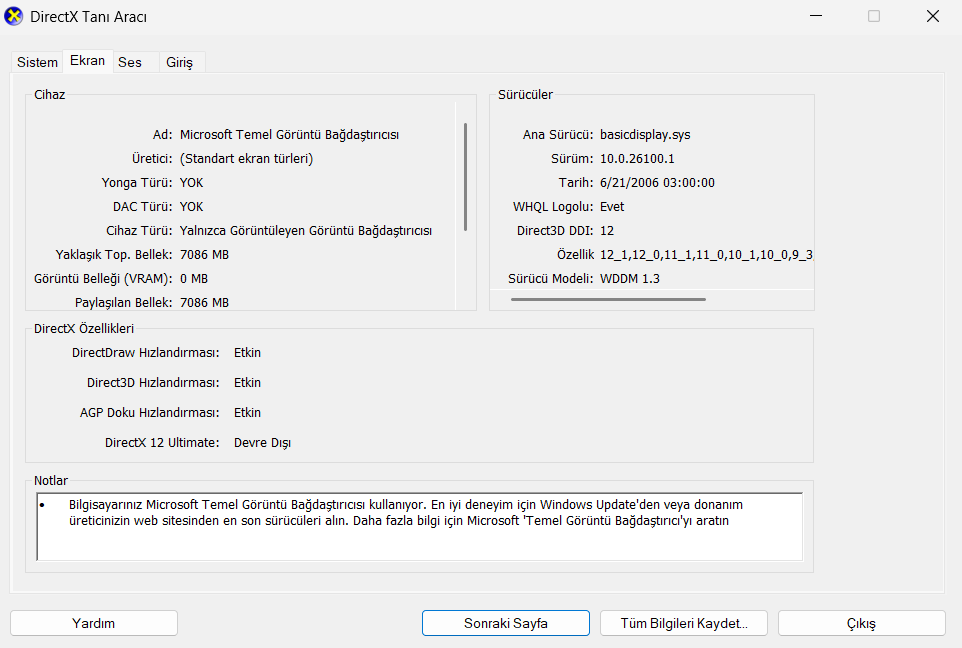The image size is (962, 648).
Task: Click the Görüntü Belleği (VRAM) label
Action: point(103,279)
